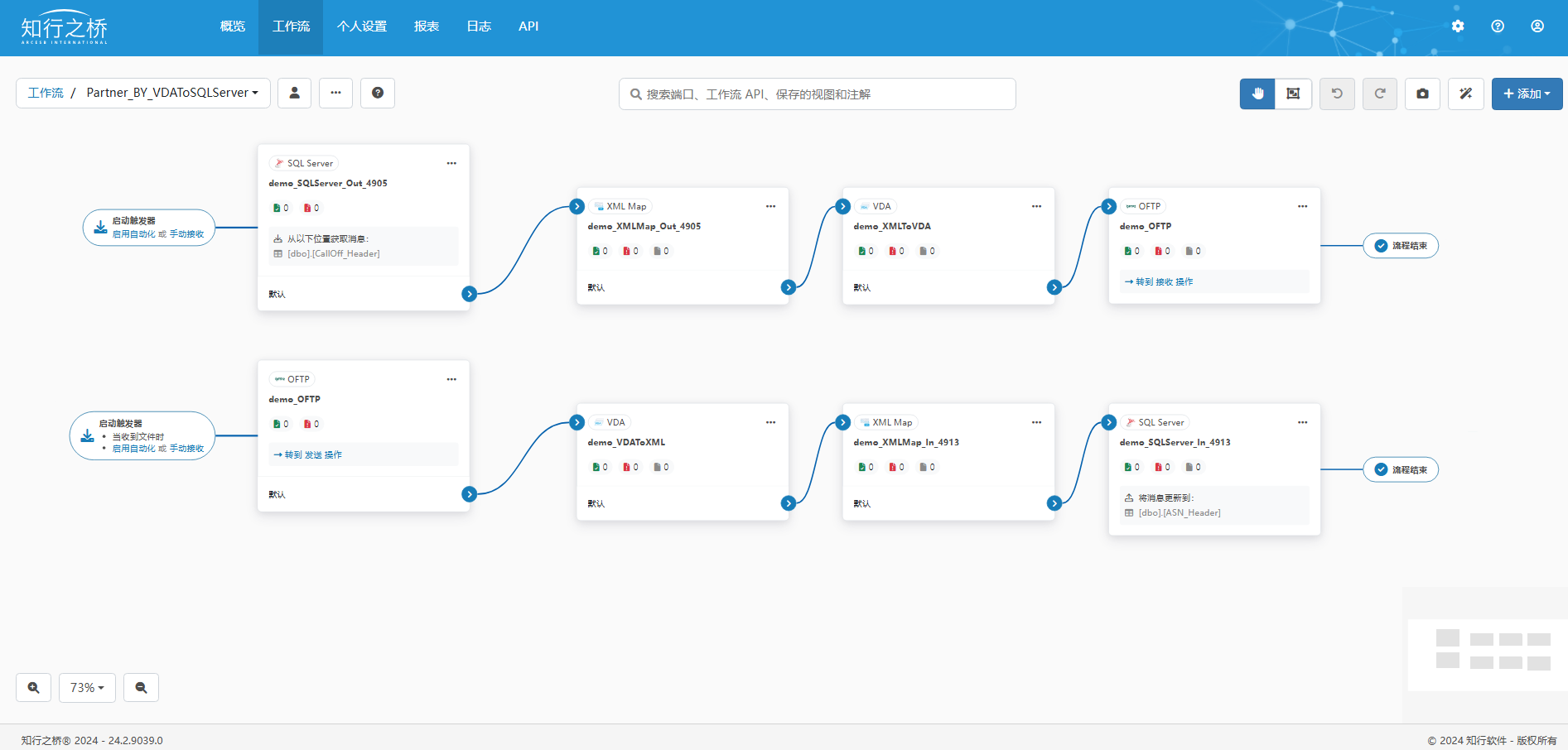Open the 添加 dropdown button
This screenshot has height=750, width=1568.
1527,94
